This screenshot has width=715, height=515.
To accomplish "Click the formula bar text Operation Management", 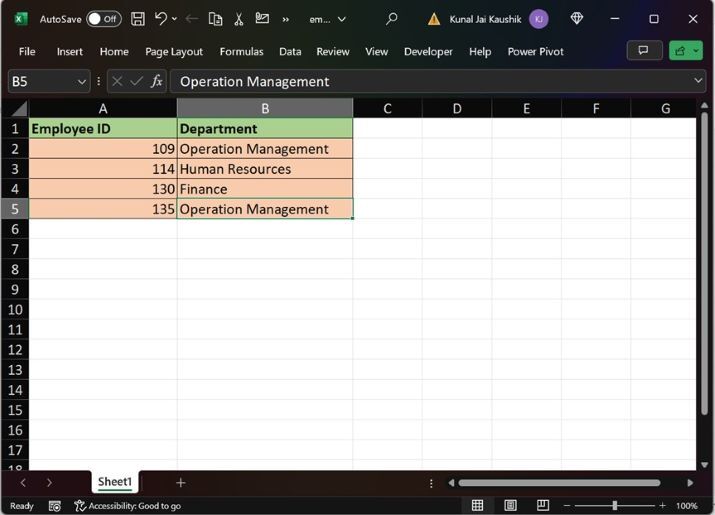I will [254, 82].
